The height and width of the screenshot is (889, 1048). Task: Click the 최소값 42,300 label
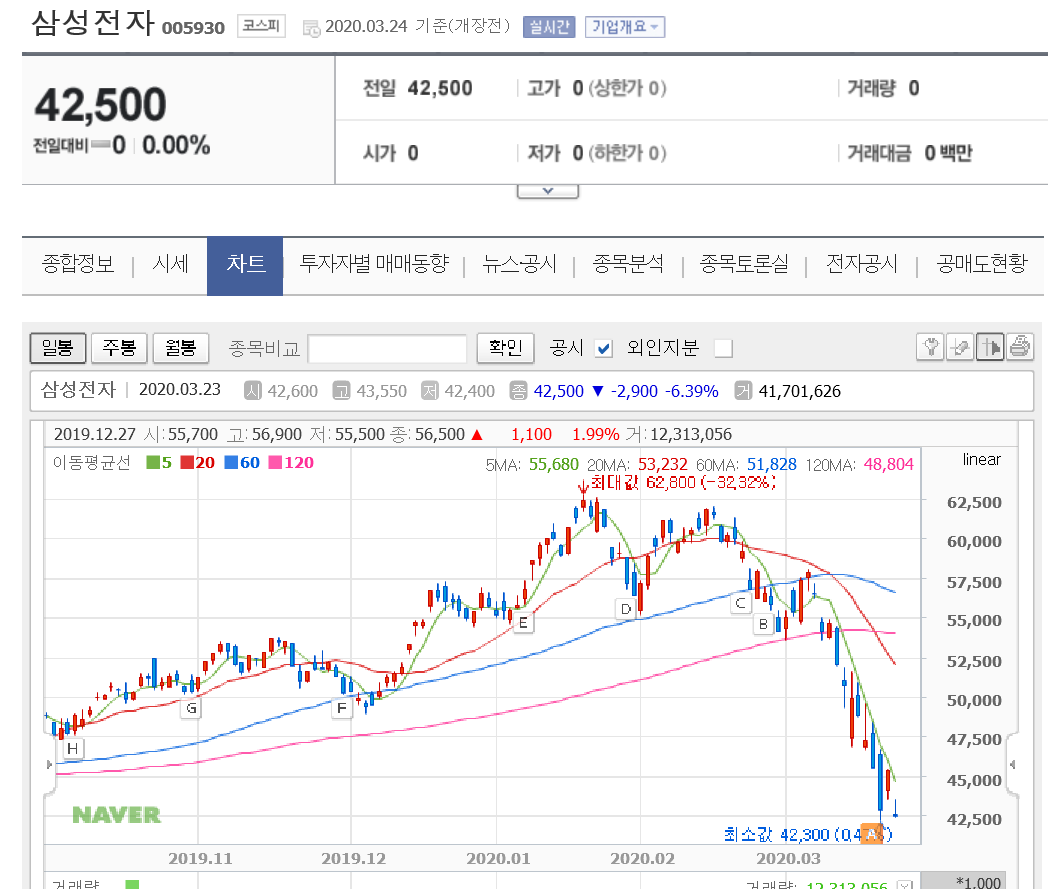[807, 835]
